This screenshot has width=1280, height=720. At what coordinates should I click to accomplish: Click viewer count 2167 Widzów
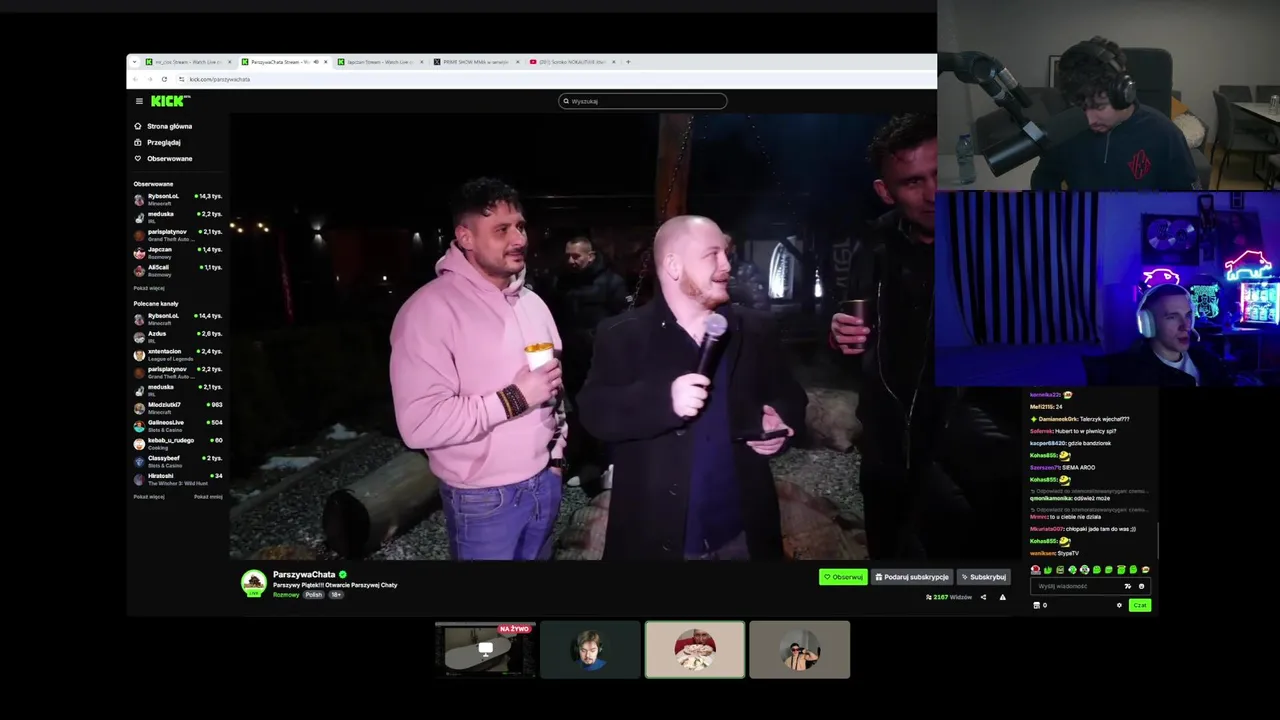pyautogui.click(x=949, y=597)
